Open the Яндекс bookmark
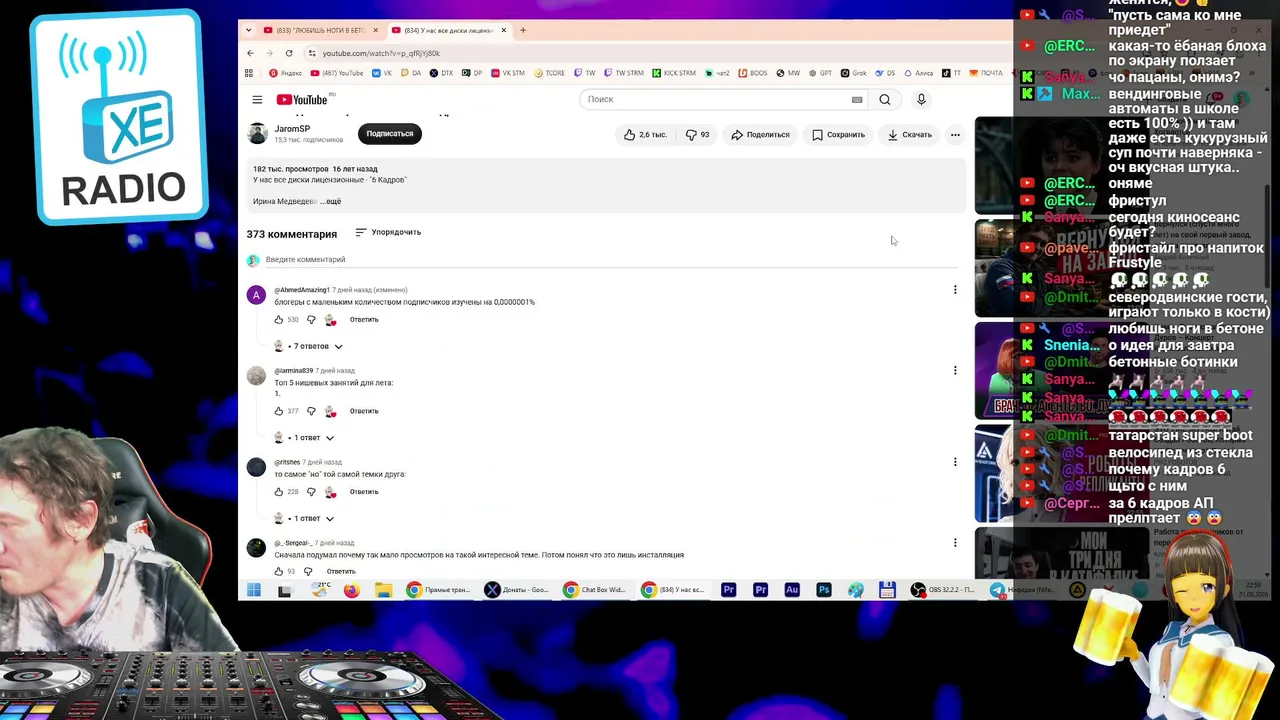 [285, 73]
